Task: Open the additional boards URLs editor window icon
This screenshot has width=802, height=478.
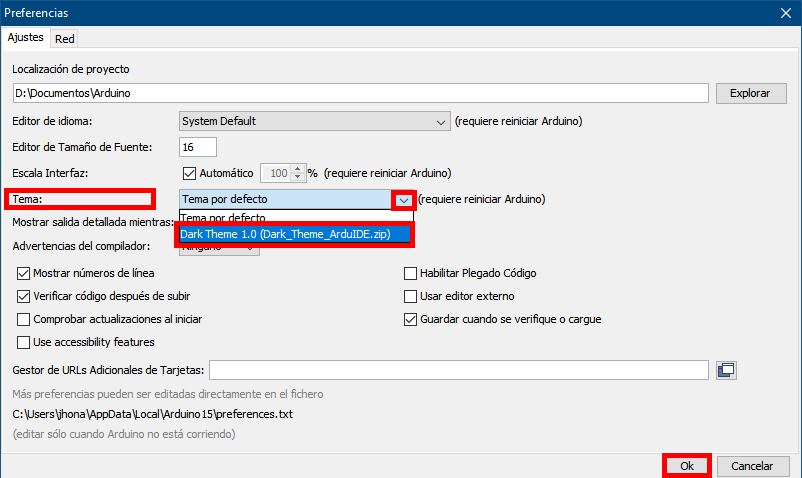Action: 726,370
